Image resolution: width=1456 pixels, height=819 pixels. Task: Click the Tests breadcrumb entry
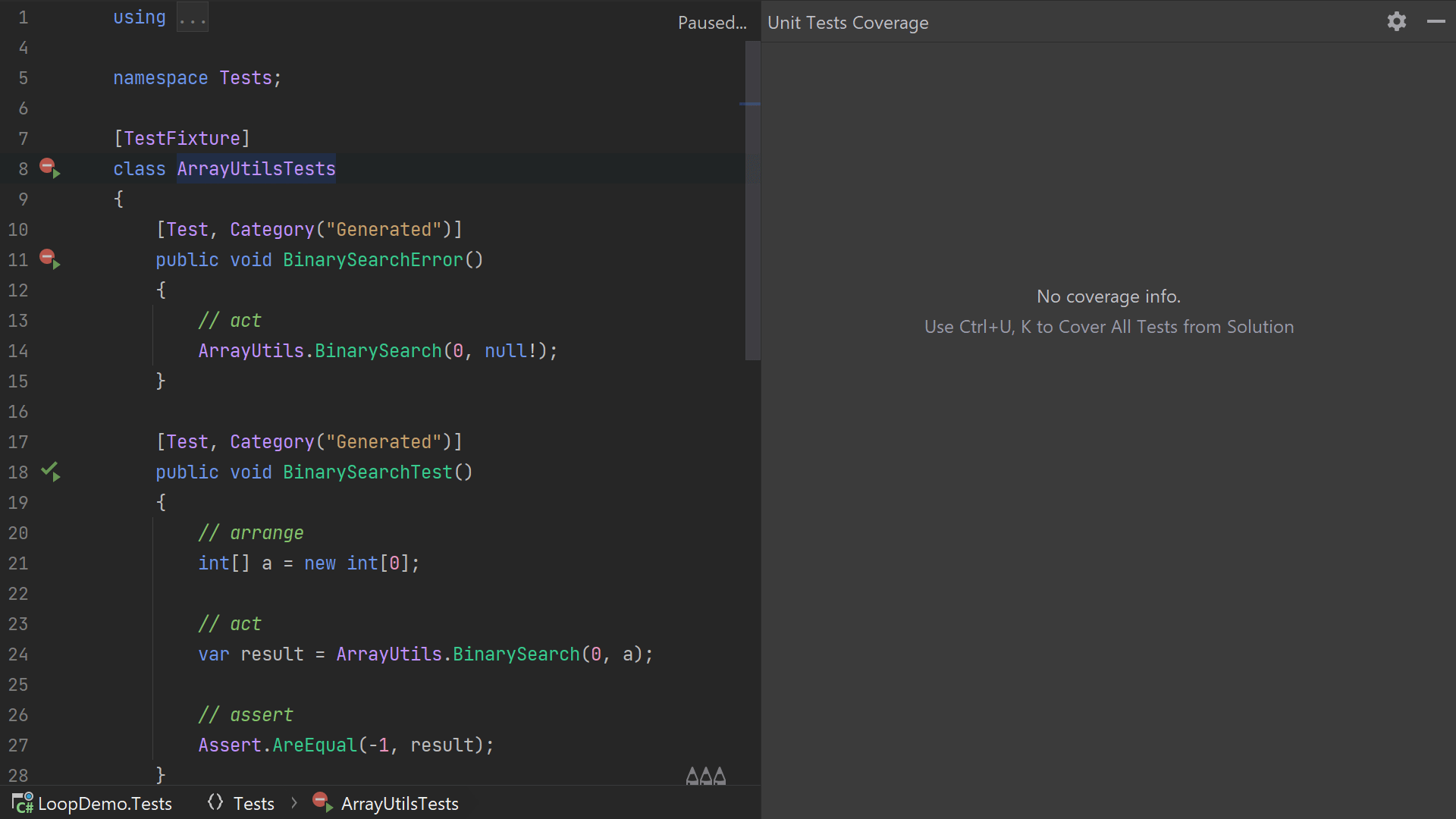[x=254, y=803]
